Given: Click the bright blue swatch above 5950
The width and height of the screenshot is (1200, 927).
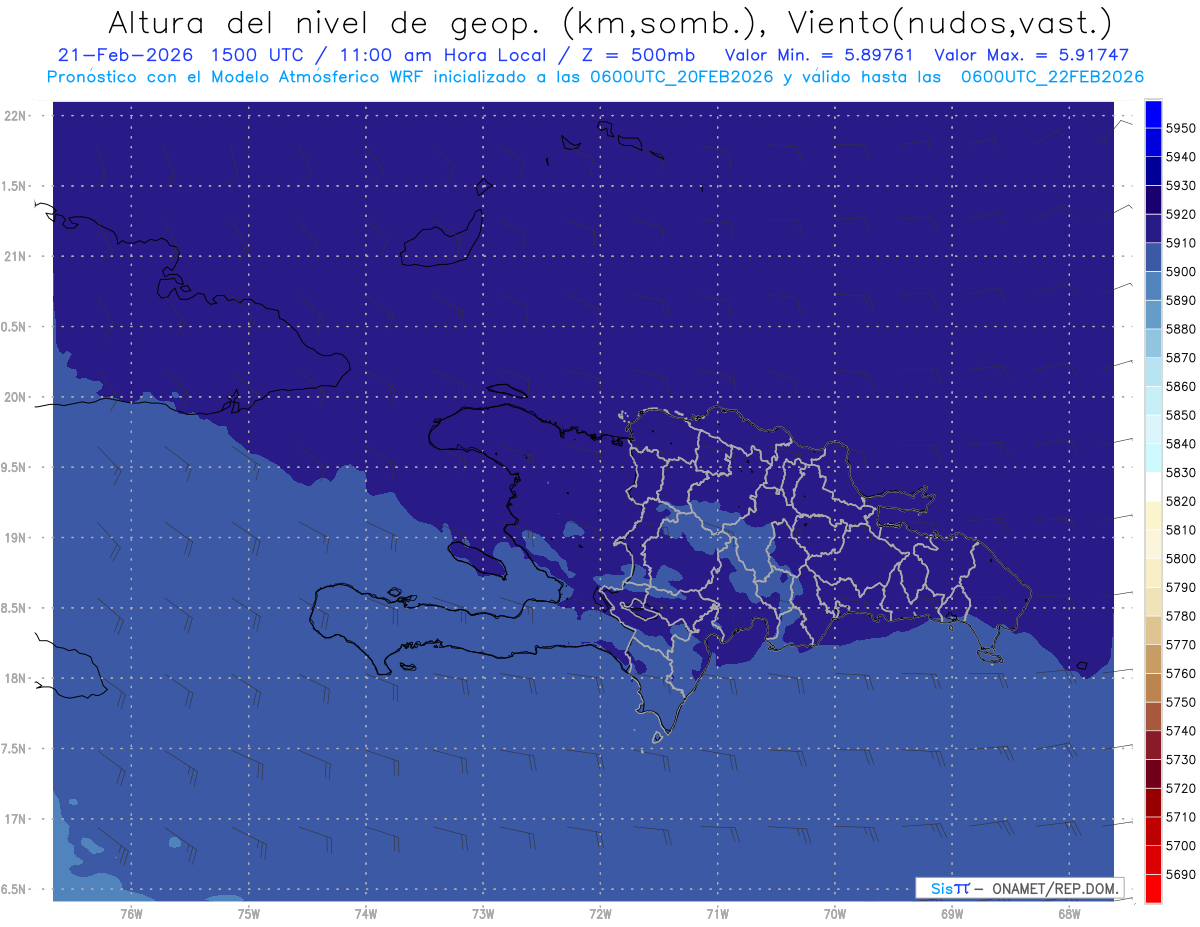Looking at the screenshot, I should (x=1153, y=114).
